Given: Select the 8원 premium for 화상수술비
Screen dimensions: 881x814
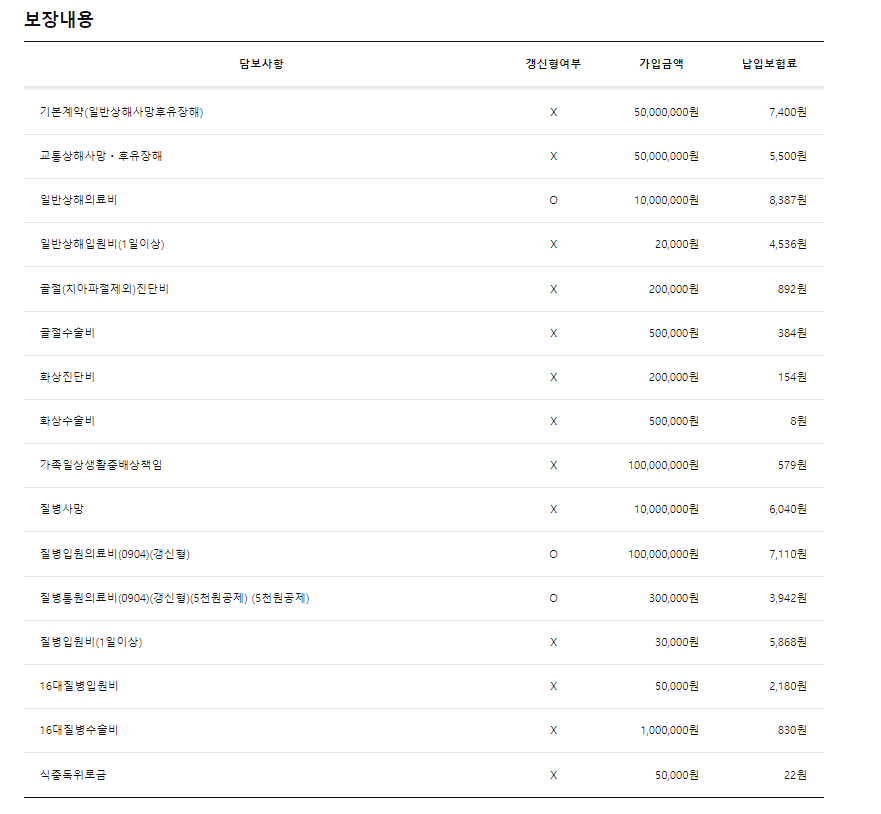Looking at the screenshot, I should [798, 421].
